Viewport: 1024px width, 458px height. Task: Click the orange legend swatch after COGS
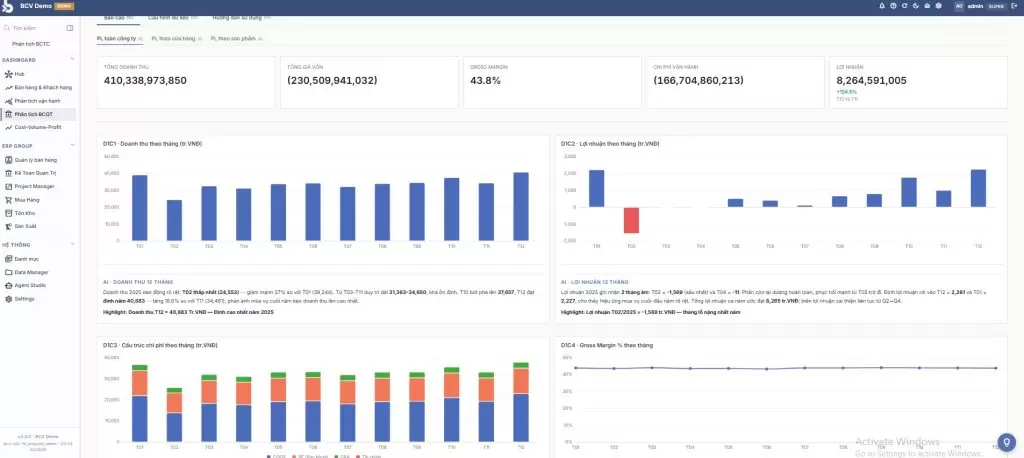pyautogui.click(x=294, y=456)
